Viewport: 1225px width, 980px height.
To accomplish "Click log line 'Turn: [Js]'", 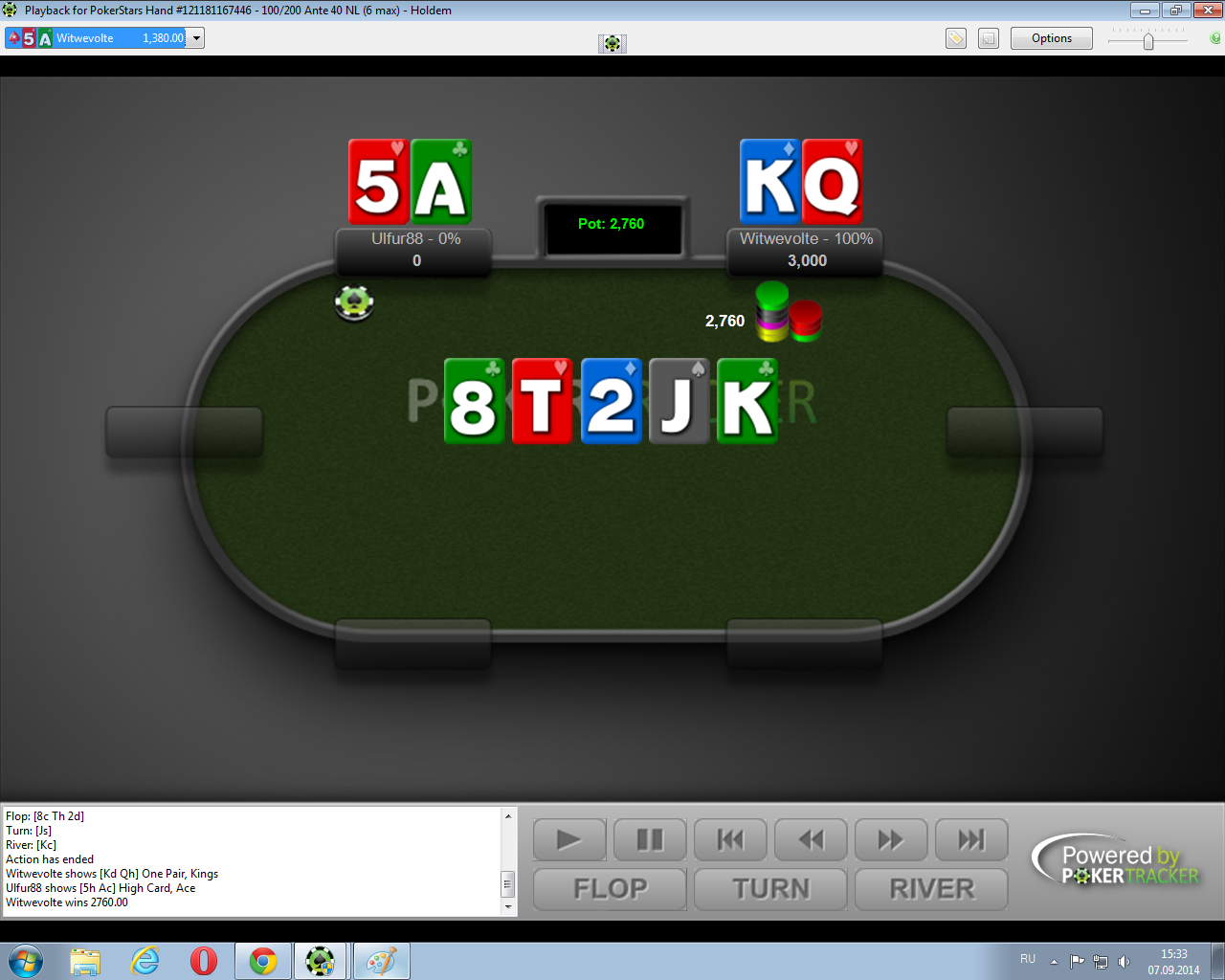I will (x=29, y=831).
